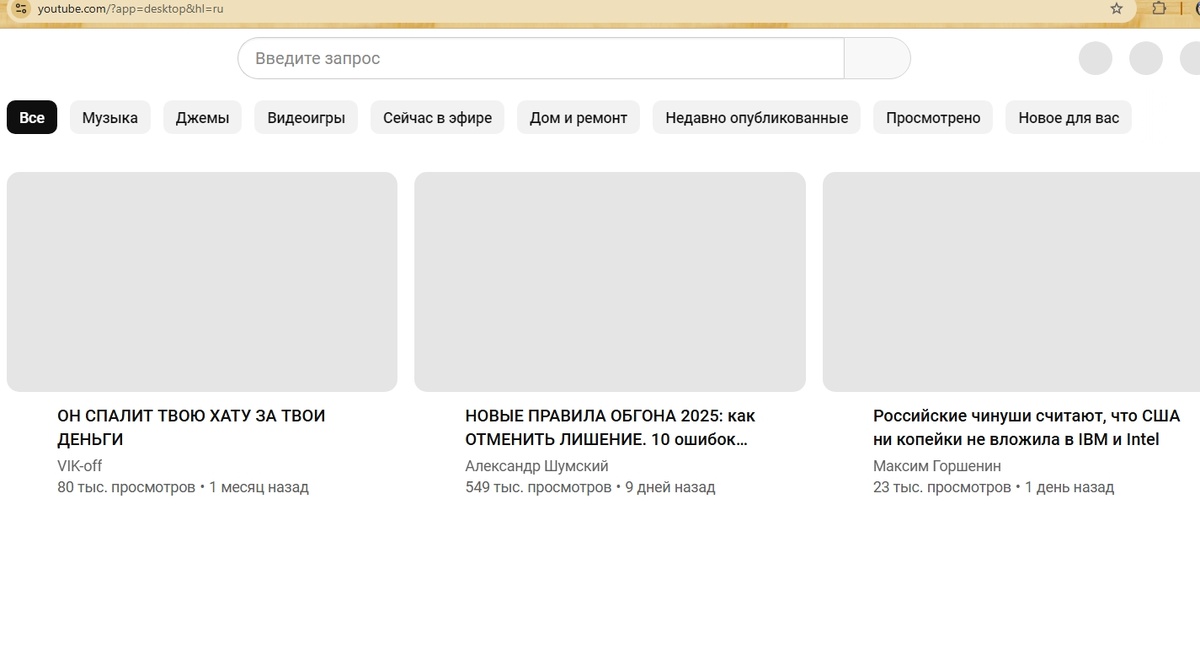This screenshot has width=1200, height=660.
Task: Select the Дом и ремонт filter
Action: click(x=578, y=117)
